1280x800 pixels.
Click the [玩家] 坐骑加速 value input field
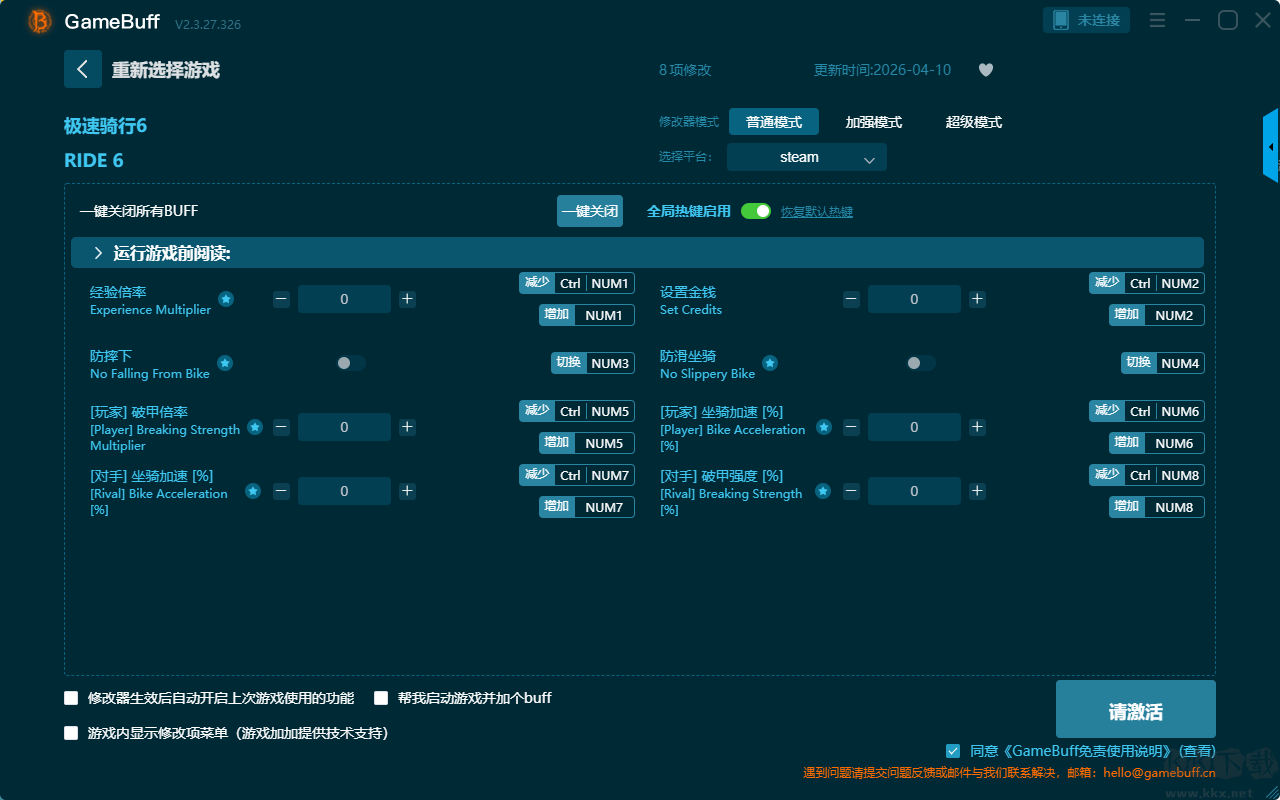point(914,427)
